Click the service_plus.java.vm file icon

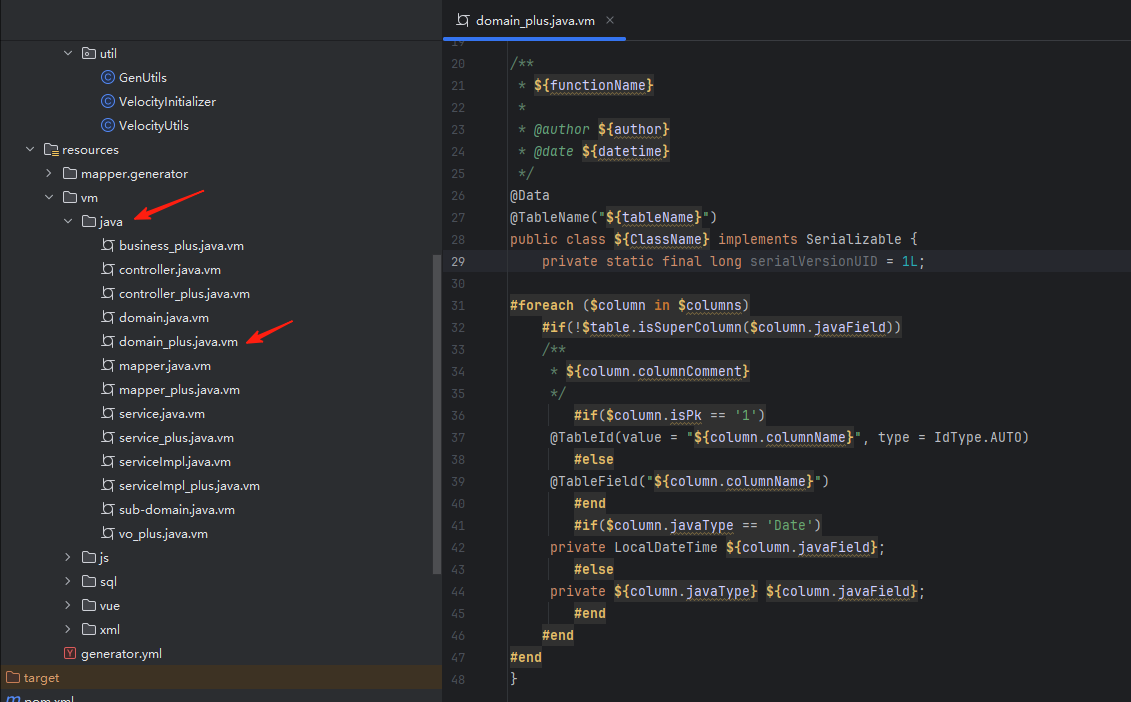point(107,437)
